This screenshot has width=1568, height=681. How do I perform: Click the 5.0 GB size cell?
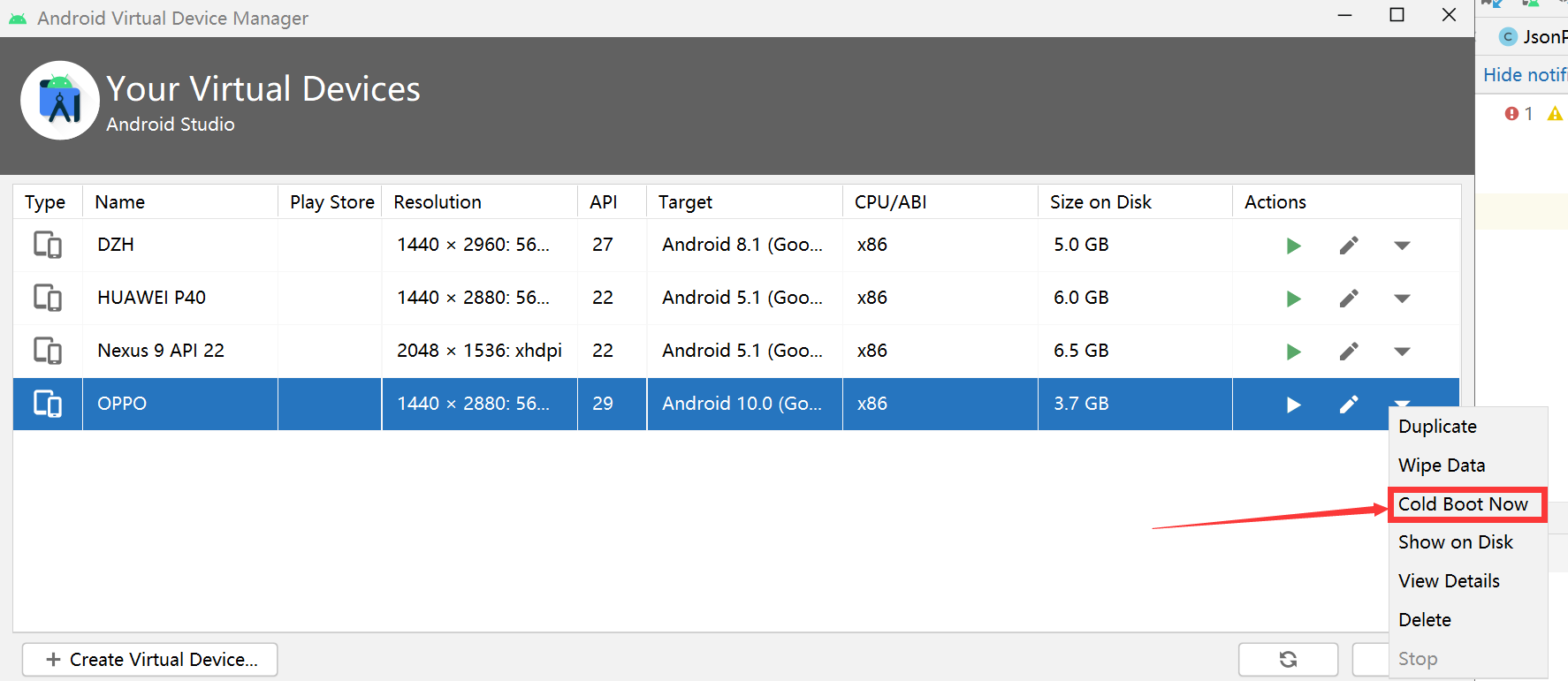1136,245
